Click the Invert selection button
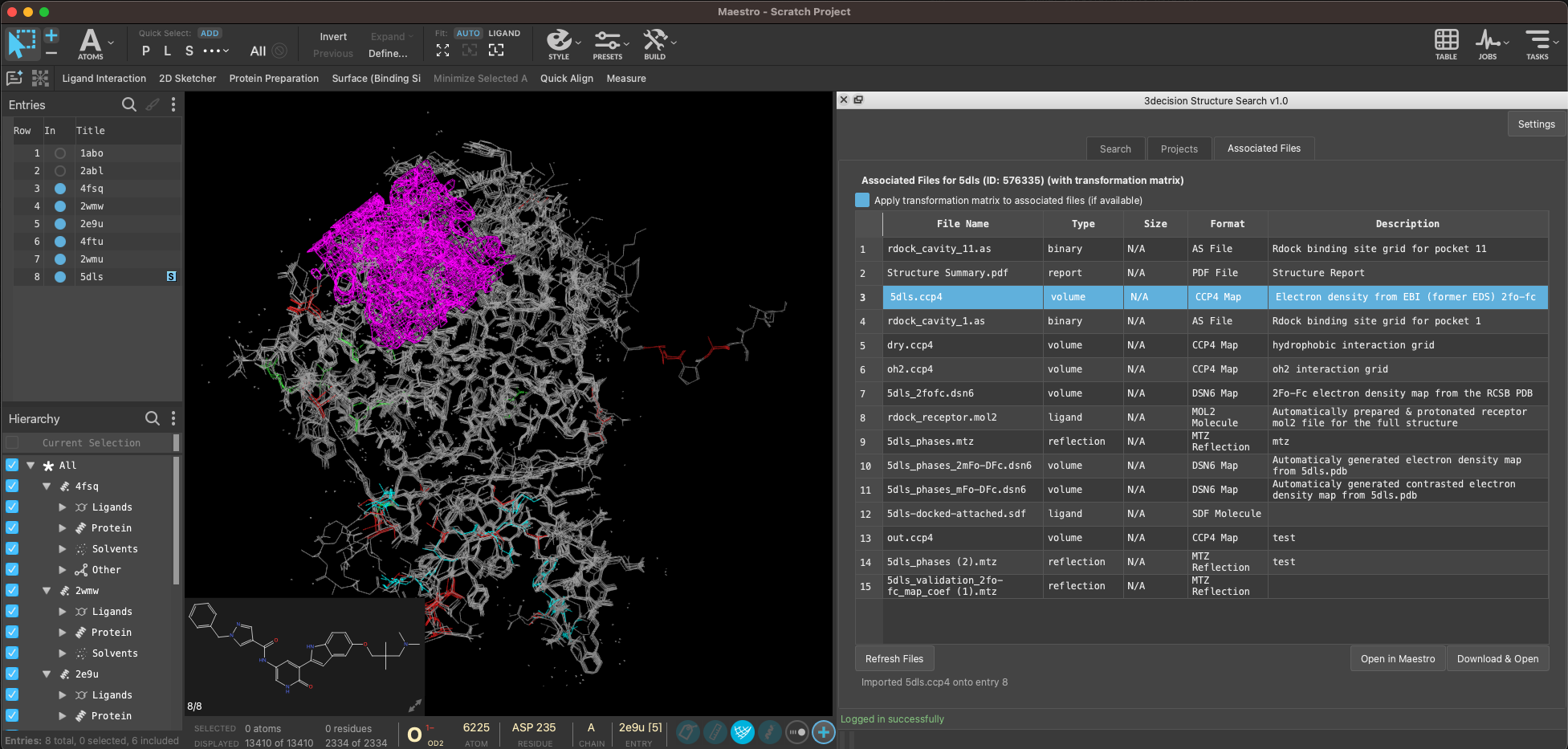This screenshot has height=749, width=1568. click(x=333, y=37)
